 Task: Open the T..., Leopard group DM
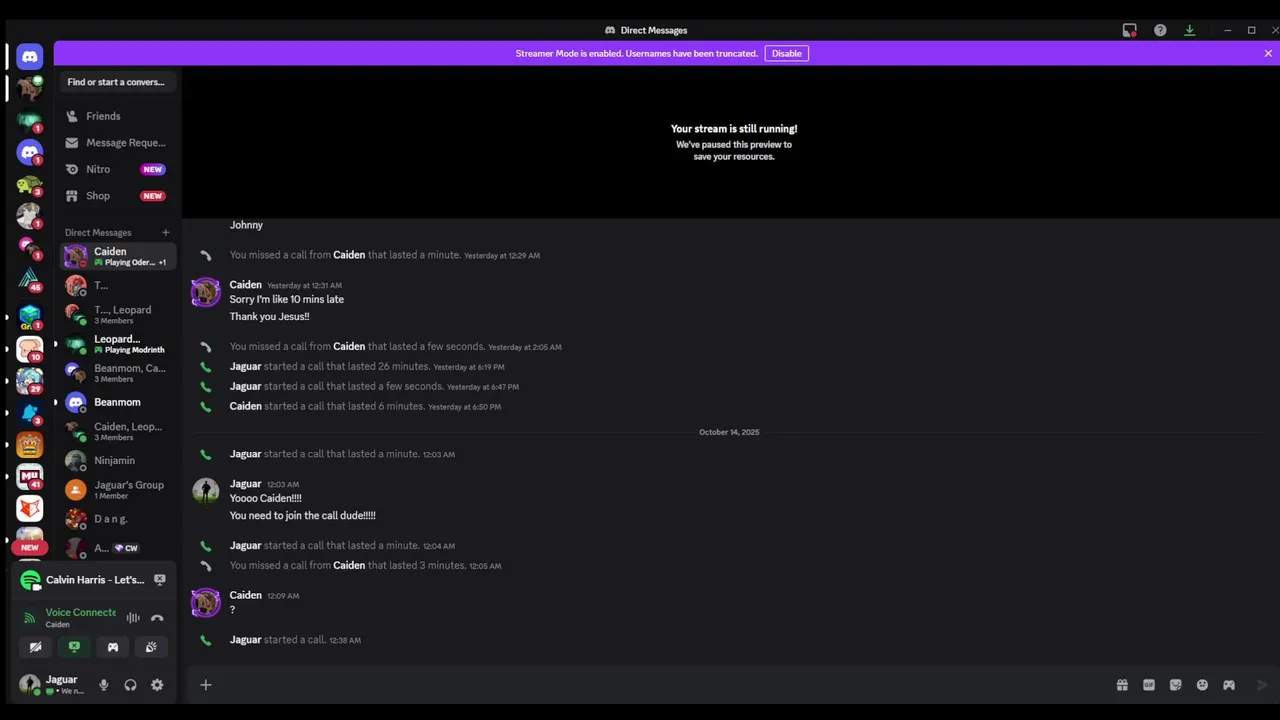pyautogui.click(x=118, y=314)
